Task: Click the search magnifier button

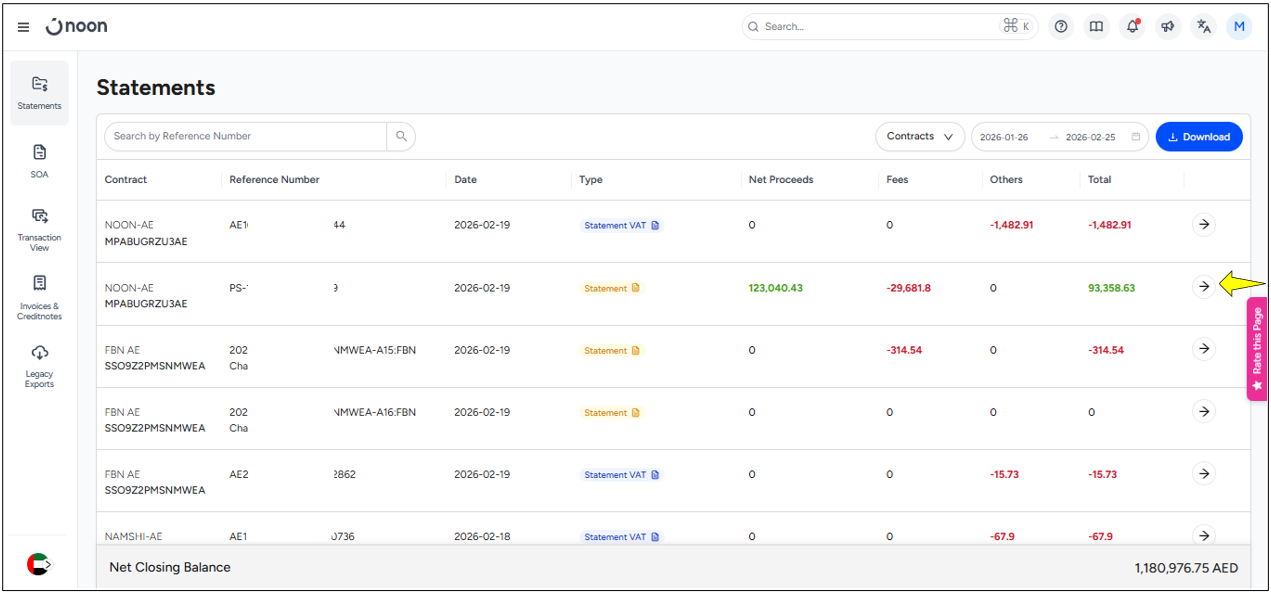Action: point(401,137)
